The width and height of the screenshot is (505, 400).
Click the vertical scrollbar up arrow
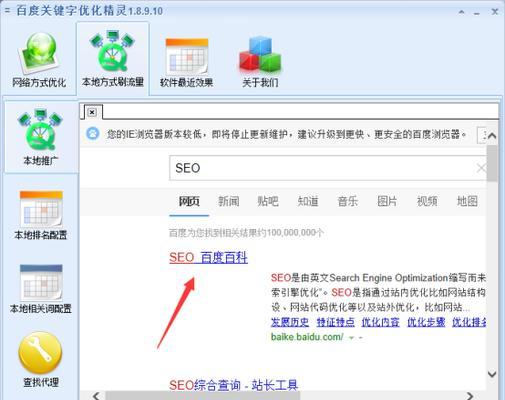[x=492, y=136]
